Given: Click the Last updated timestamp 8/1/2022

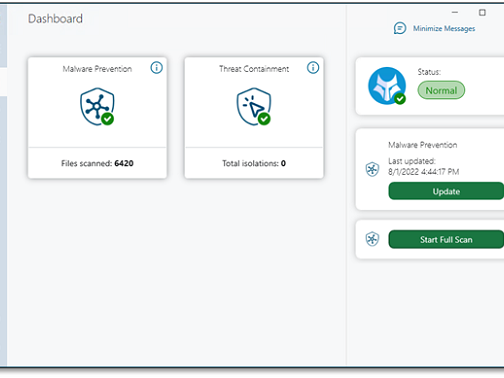Looking at the screenshot, I should click(423, 172).
